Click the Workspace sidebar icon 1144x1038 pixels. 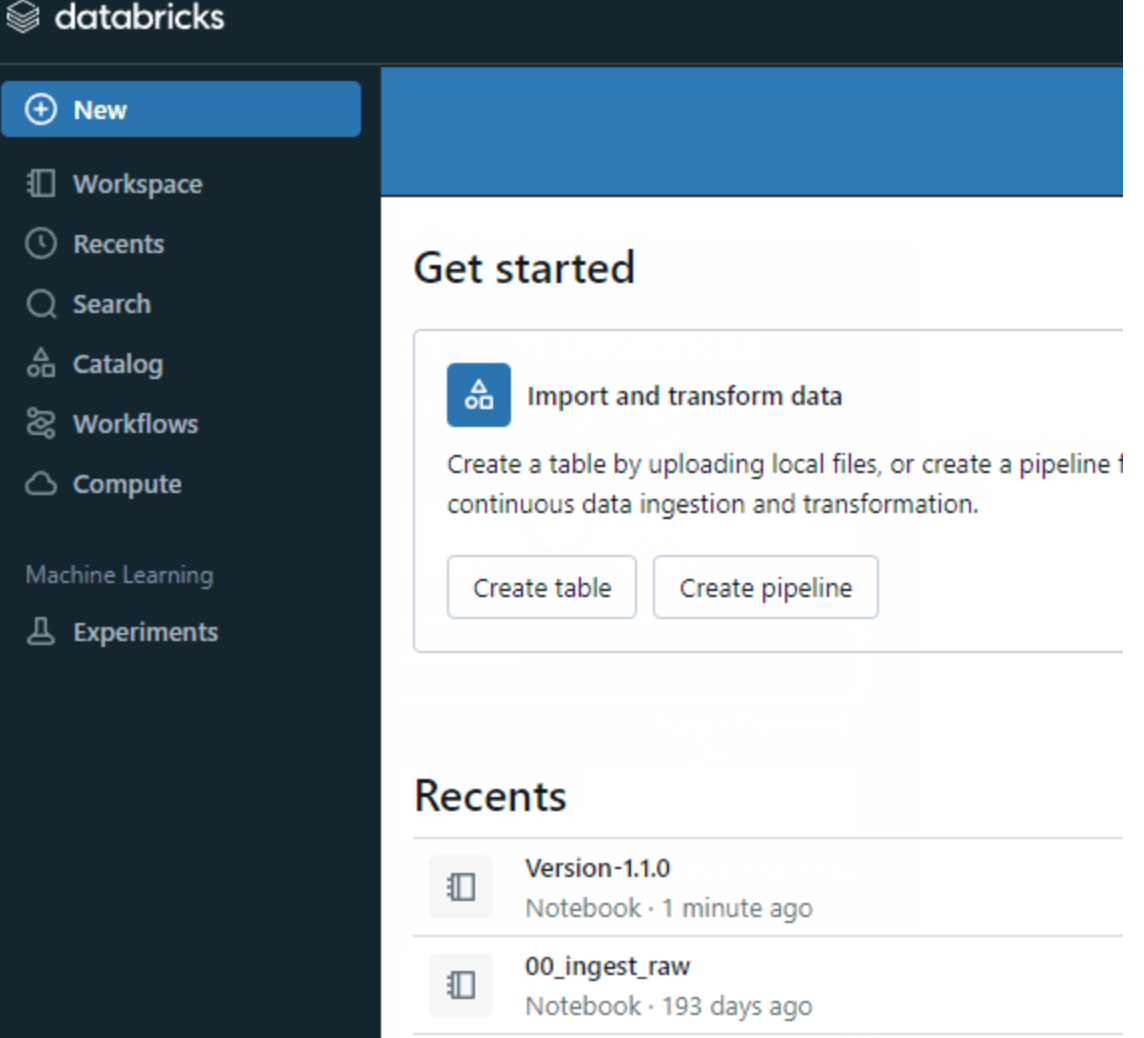pyautogui.click(x=41, y=184)
